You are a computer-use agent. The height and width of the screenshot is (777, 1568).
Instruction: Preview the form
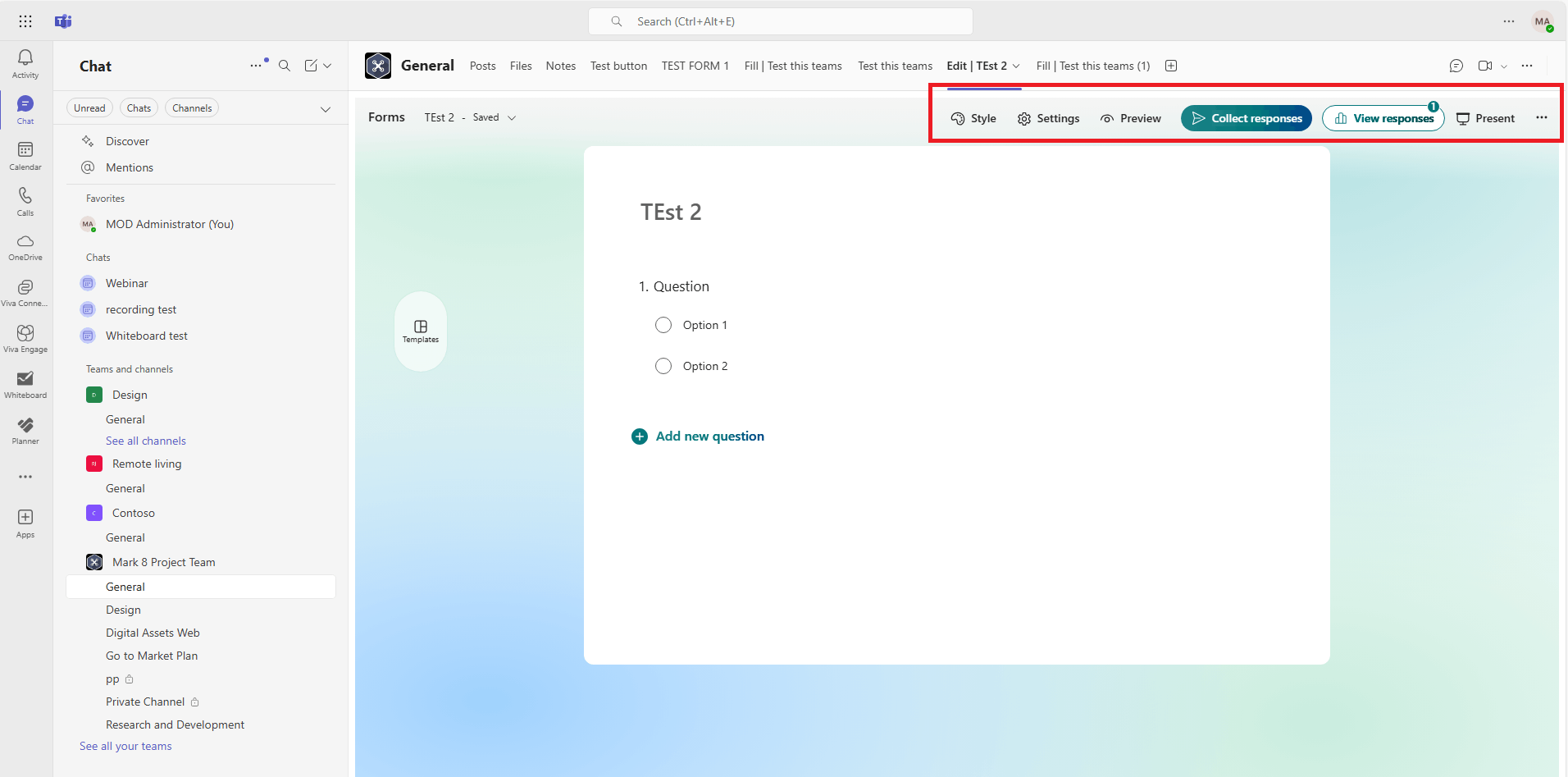(x=1131, y=118)
